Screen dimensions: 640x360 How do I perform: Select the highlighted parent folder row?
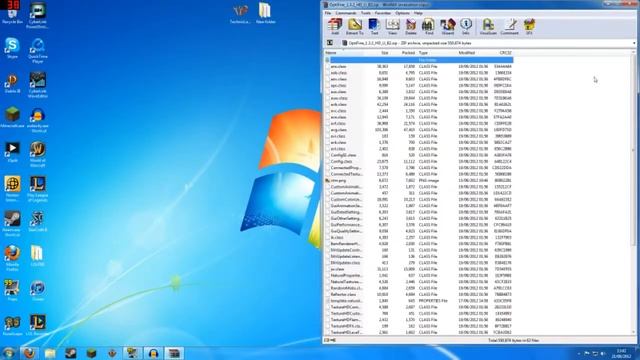coord(419,60)
